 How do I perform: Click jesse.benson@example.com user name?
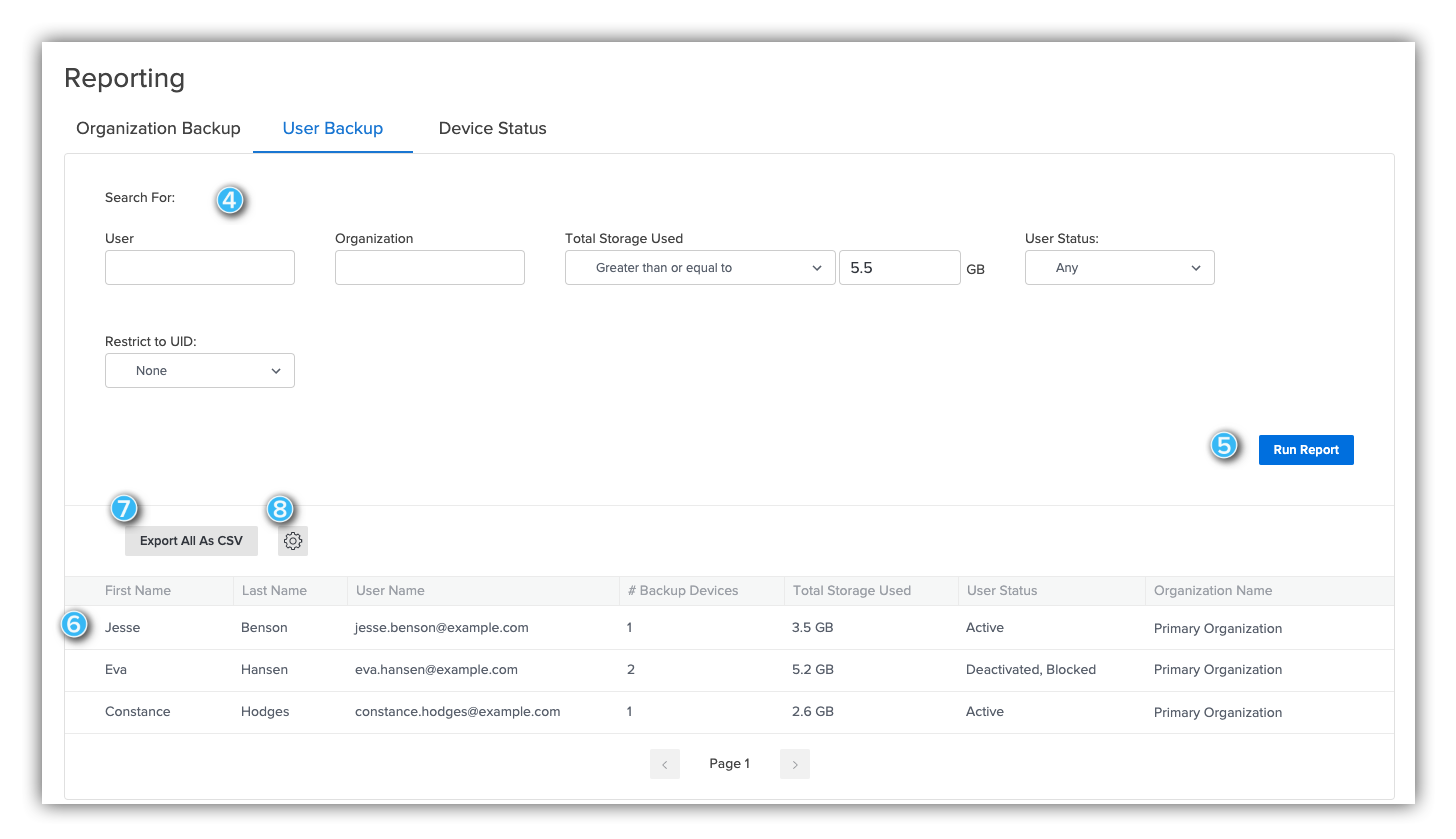pos(442,628)
